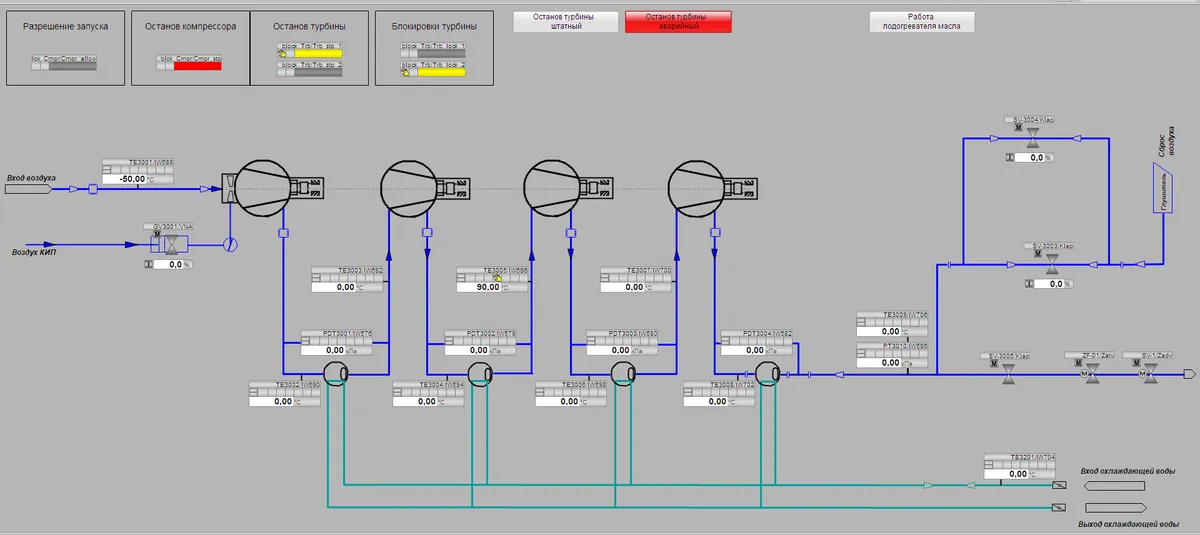1200x535 pixels.
Task: Click the fourth compressor stage symbol
Action: (695, 186)
